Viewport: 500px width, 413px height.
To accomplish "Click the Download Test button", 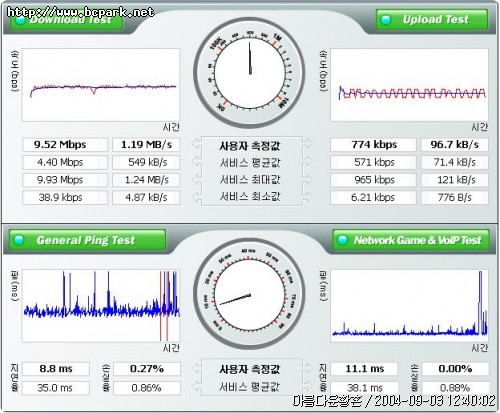I will coord(67,20).
